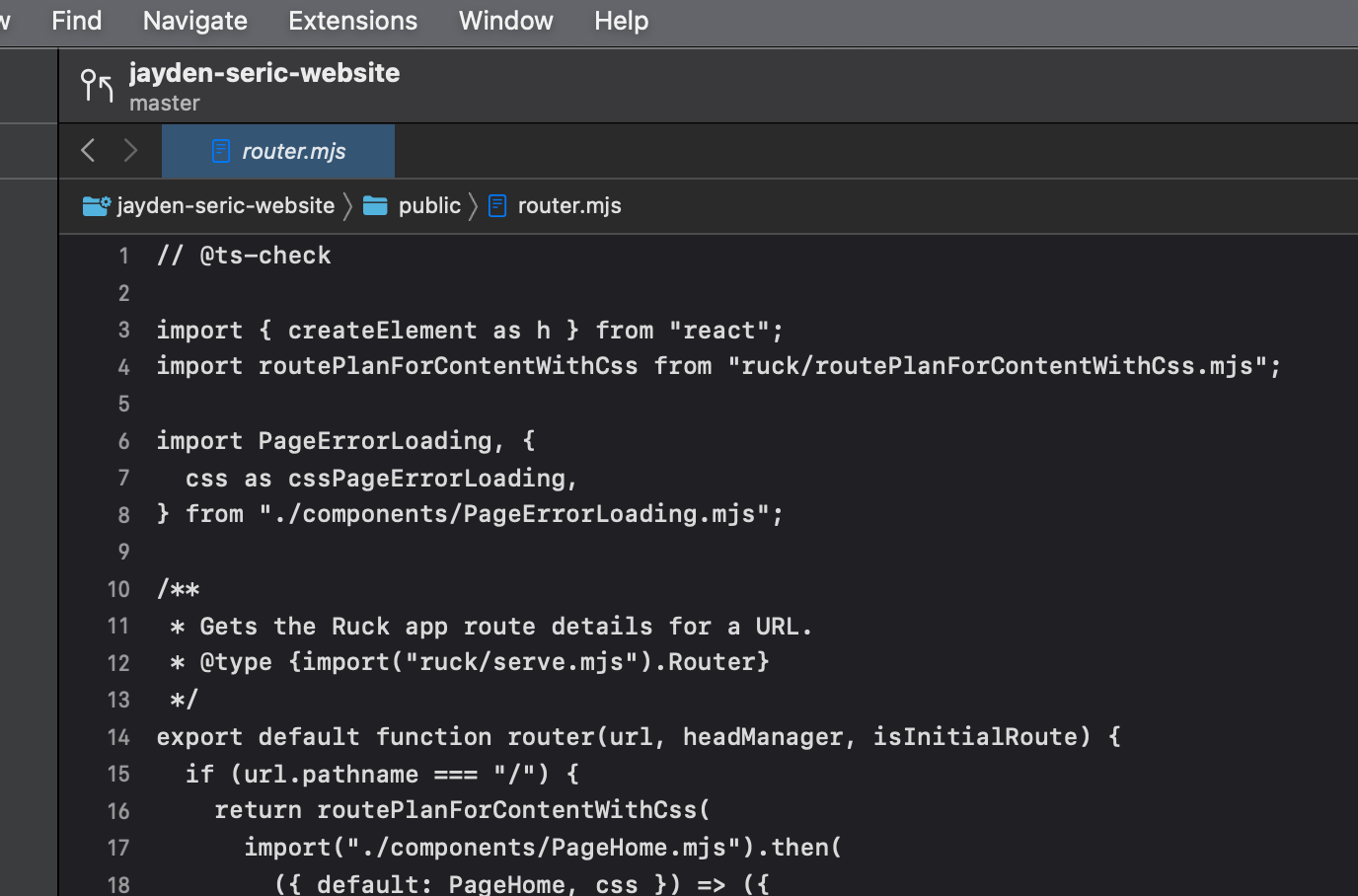Viewport: 1358px width, 896px height.
Task: Open the Help menu
Action: pyautogui.click(x=621, y=20)
